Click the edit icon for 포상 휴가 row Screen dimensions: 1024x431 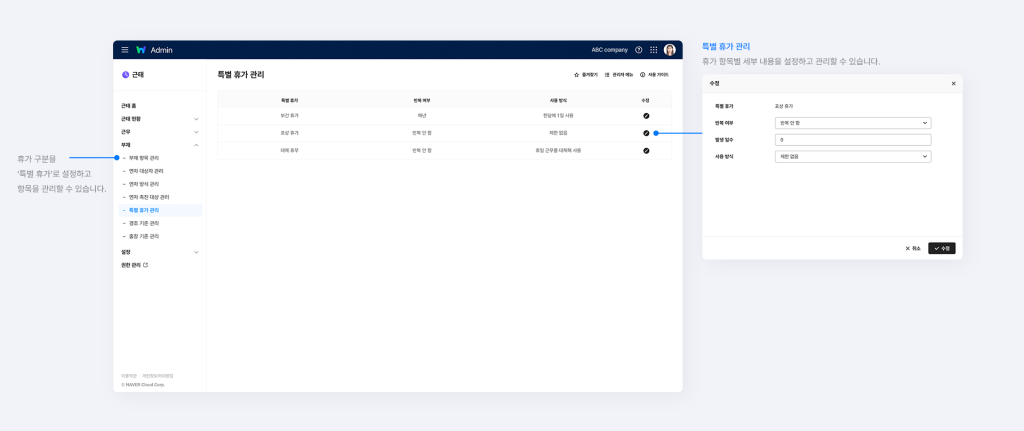click(646, 133)
